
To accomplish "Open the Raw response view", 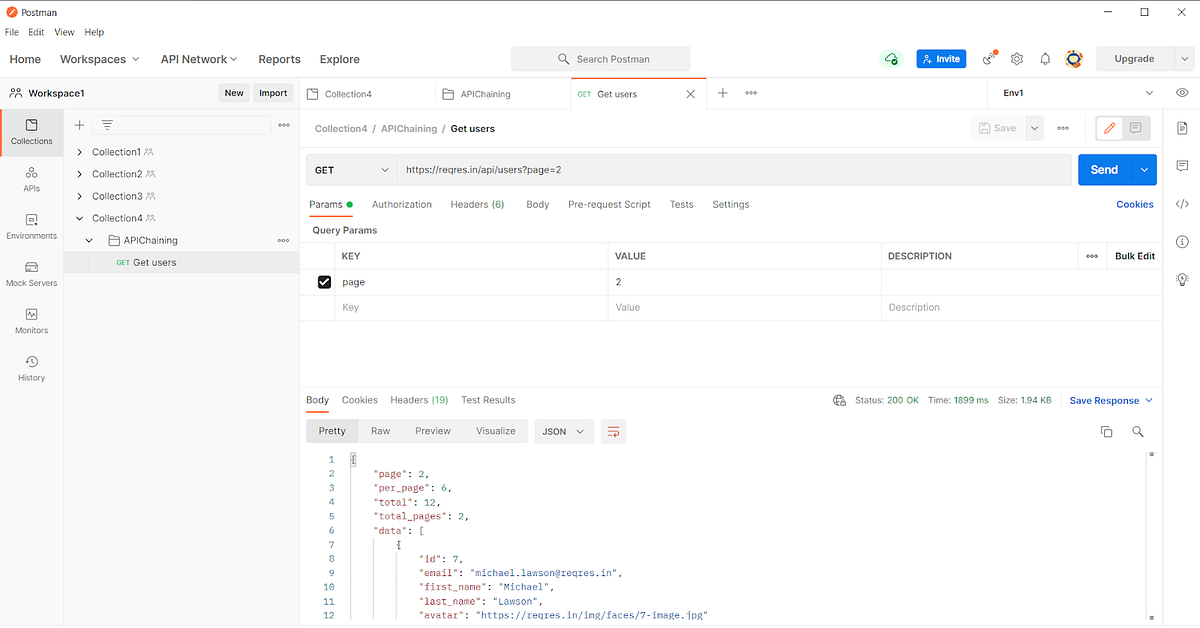I will pyautogui.click(x=380, y=431).
